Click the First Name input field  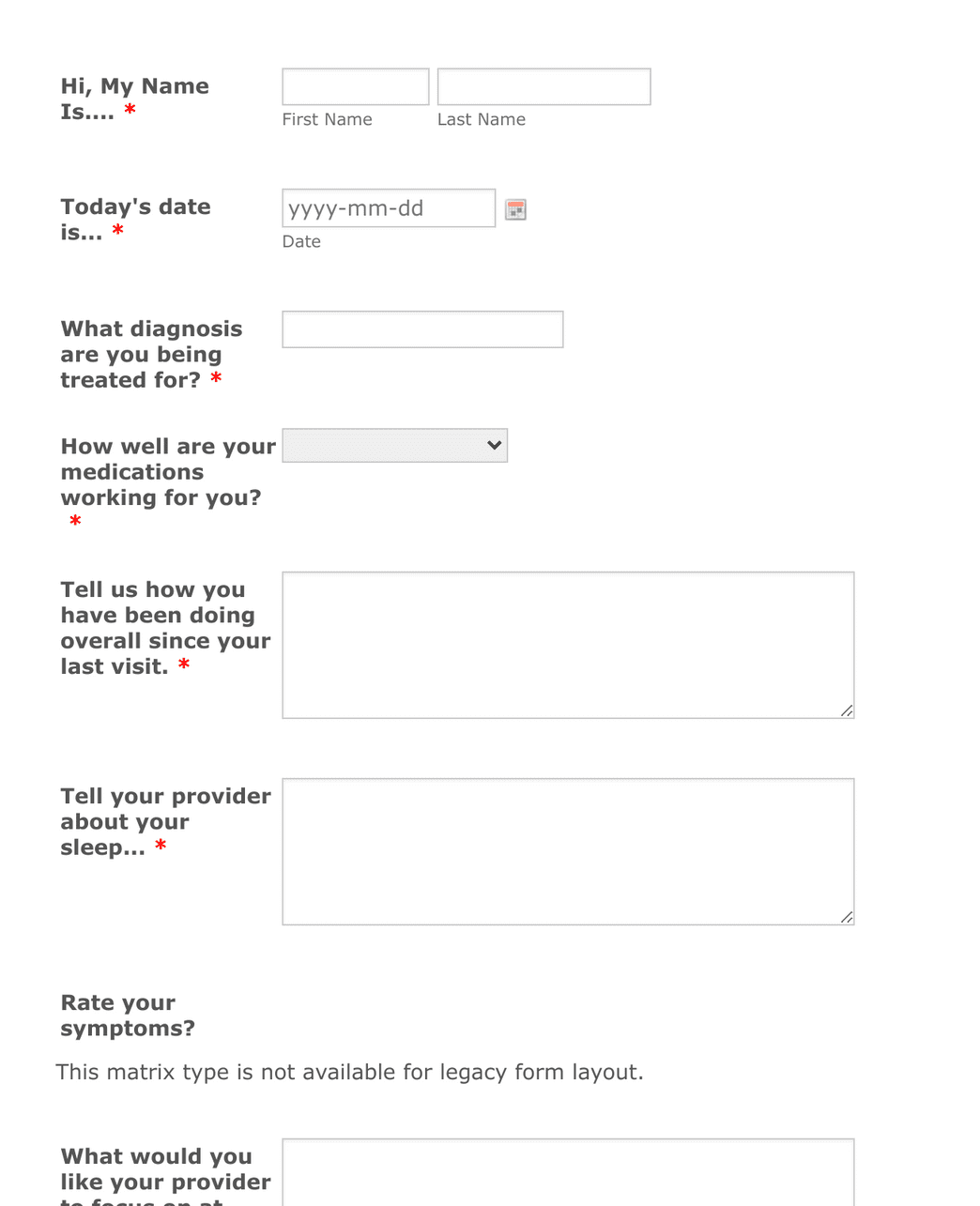pyautogui.click(x=355, y=85)
